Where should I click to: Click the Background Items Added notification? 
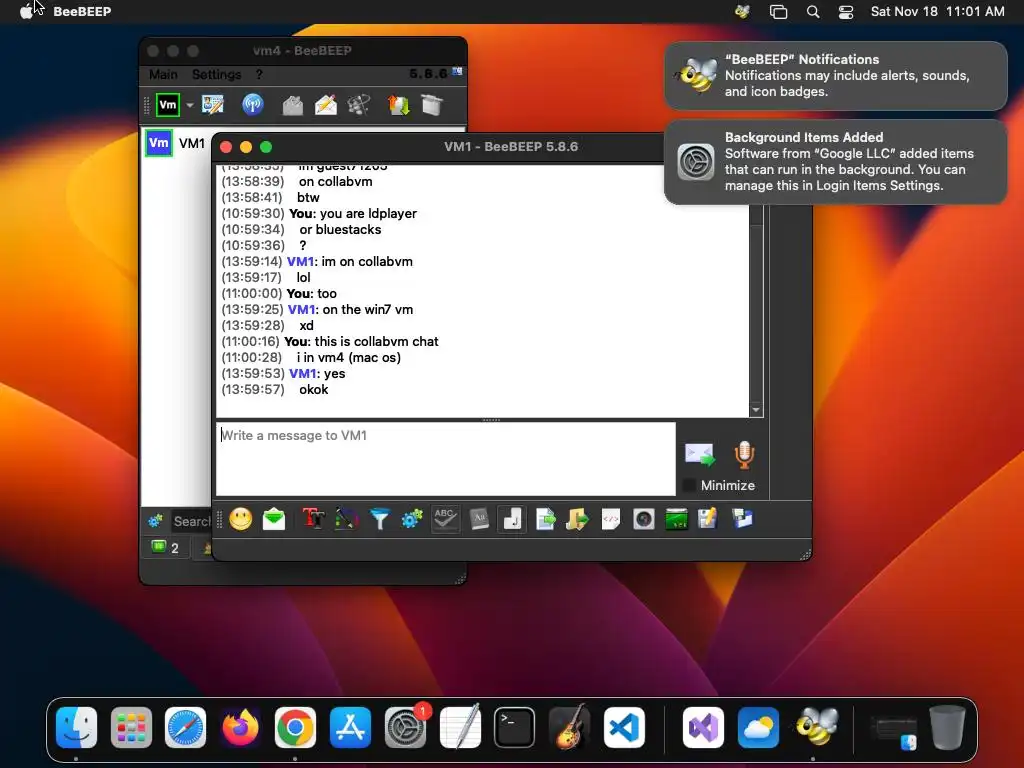(836, 161)
